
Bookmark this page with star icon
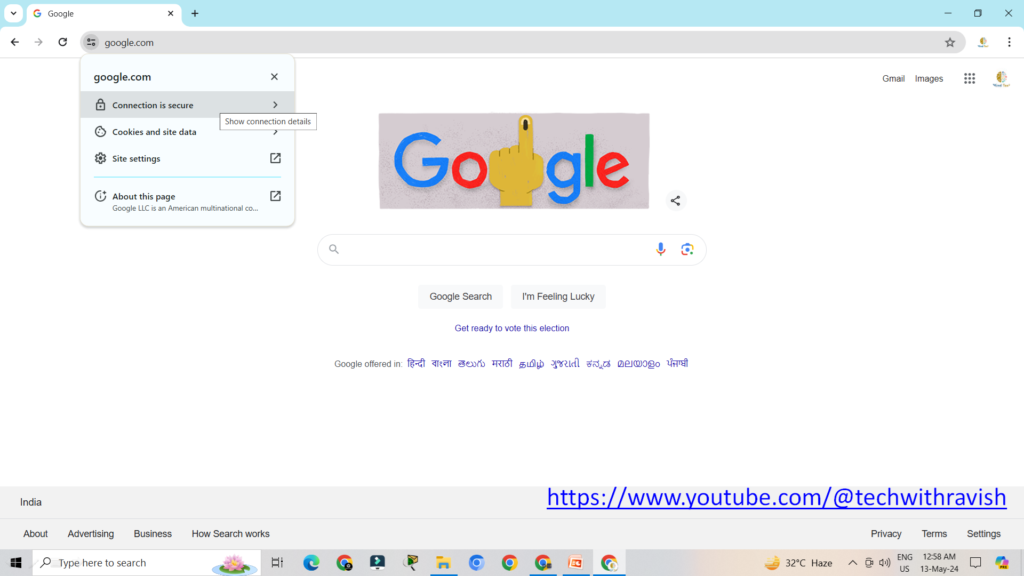tap(950, 42)
